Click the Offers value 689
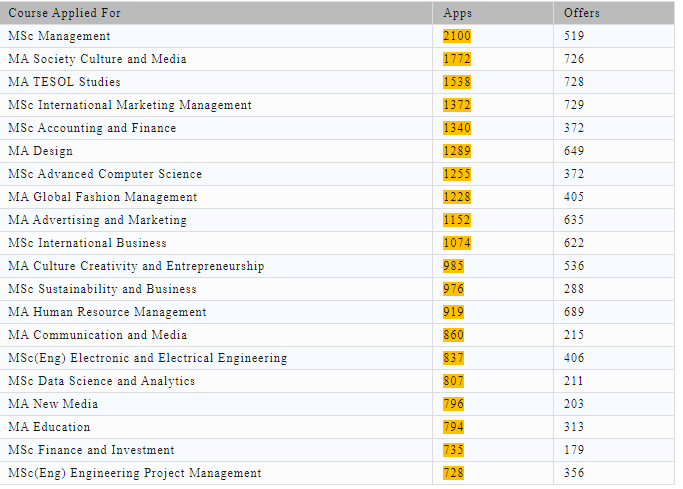 (x=574, y=312)
